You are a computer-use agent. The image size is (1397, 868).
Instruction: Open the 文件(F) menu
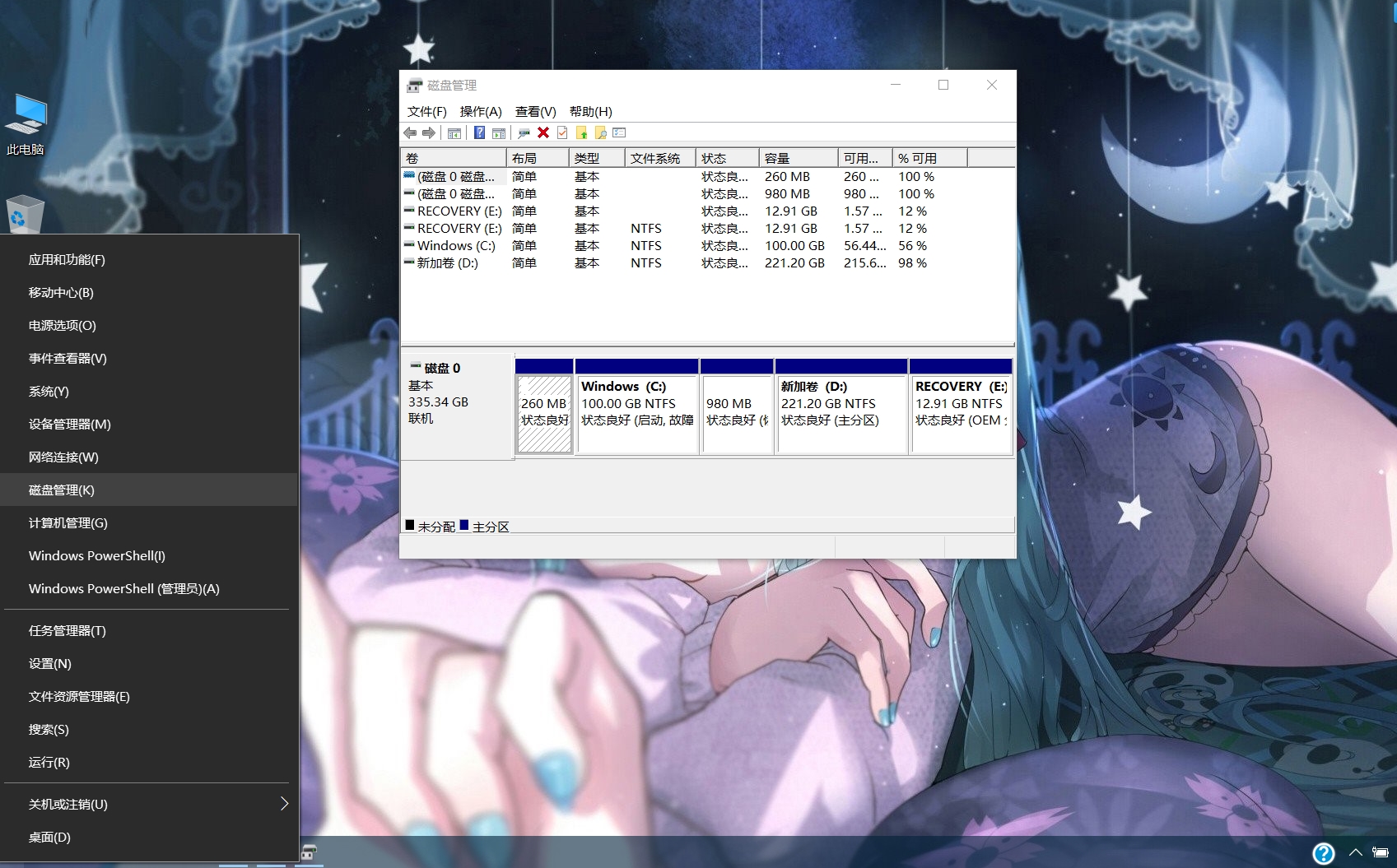[x=426, y=111]
